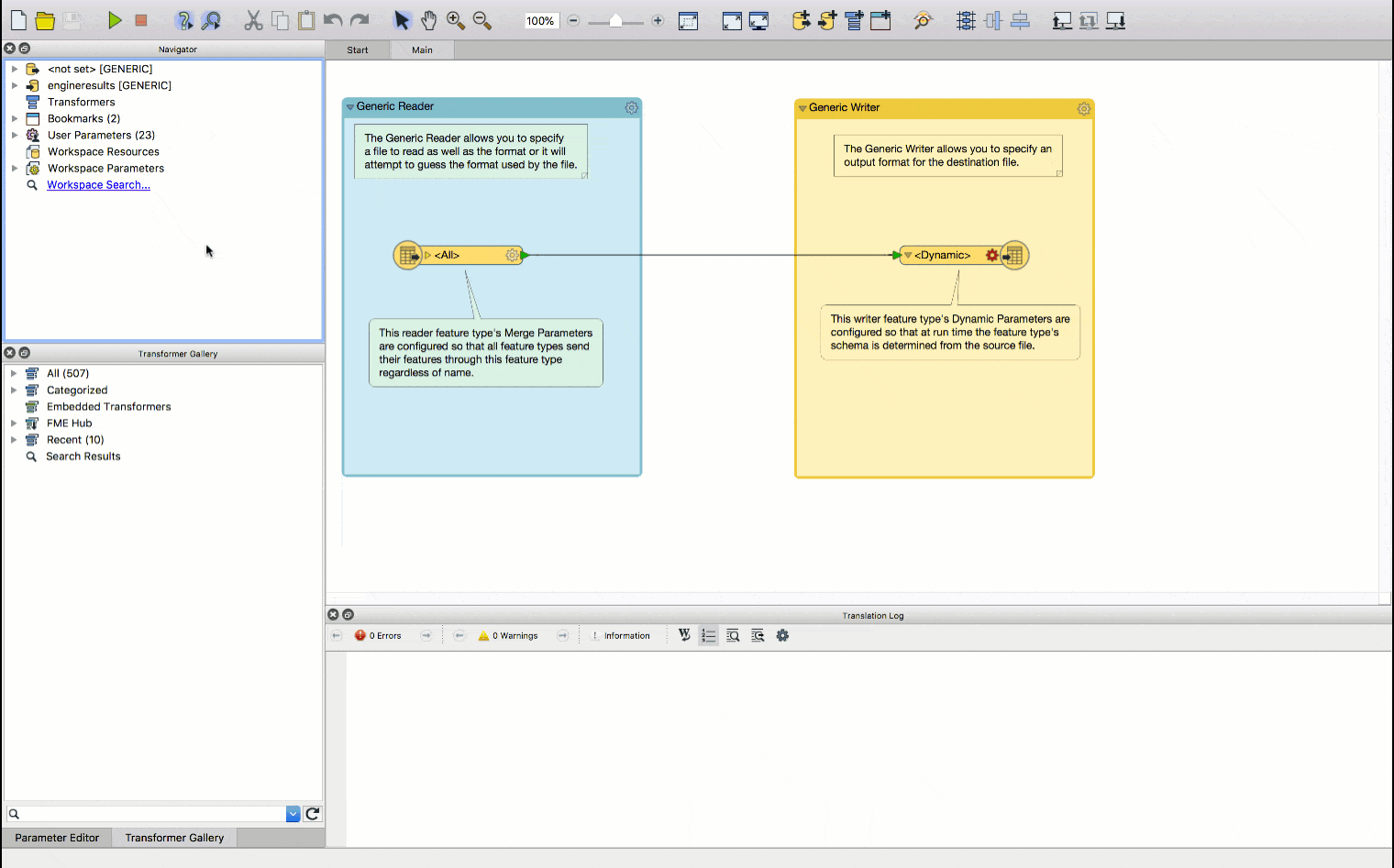The width and height of the screenshot is (1394, 868).
Task: Expand Workspace Parameters in Navigator
Action: pos(15,168)
